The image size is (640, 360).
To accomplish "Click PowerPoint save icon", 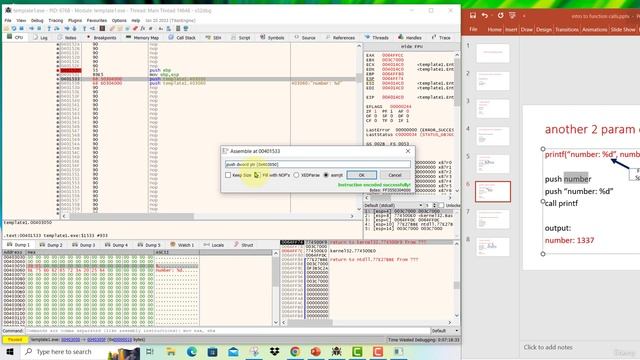I will click(x=473, y=16).
